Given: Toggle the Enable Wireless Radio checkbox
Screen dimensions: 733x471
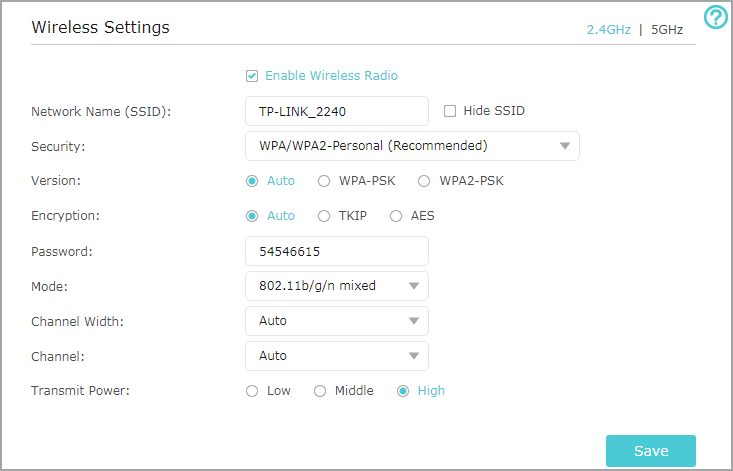Looking at the screenshot, I should pos(252,75).
